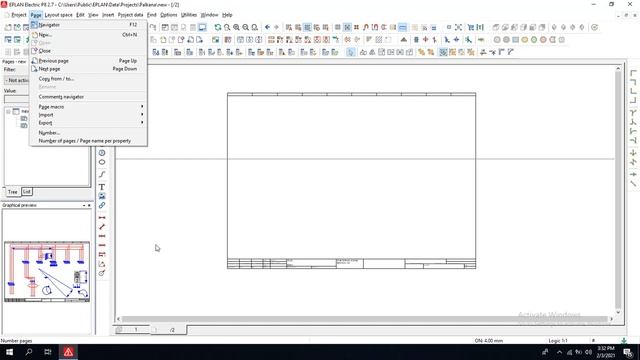640x360 pixels.
Task: Select the ellipse drawing tool
Action: [102, 162]
